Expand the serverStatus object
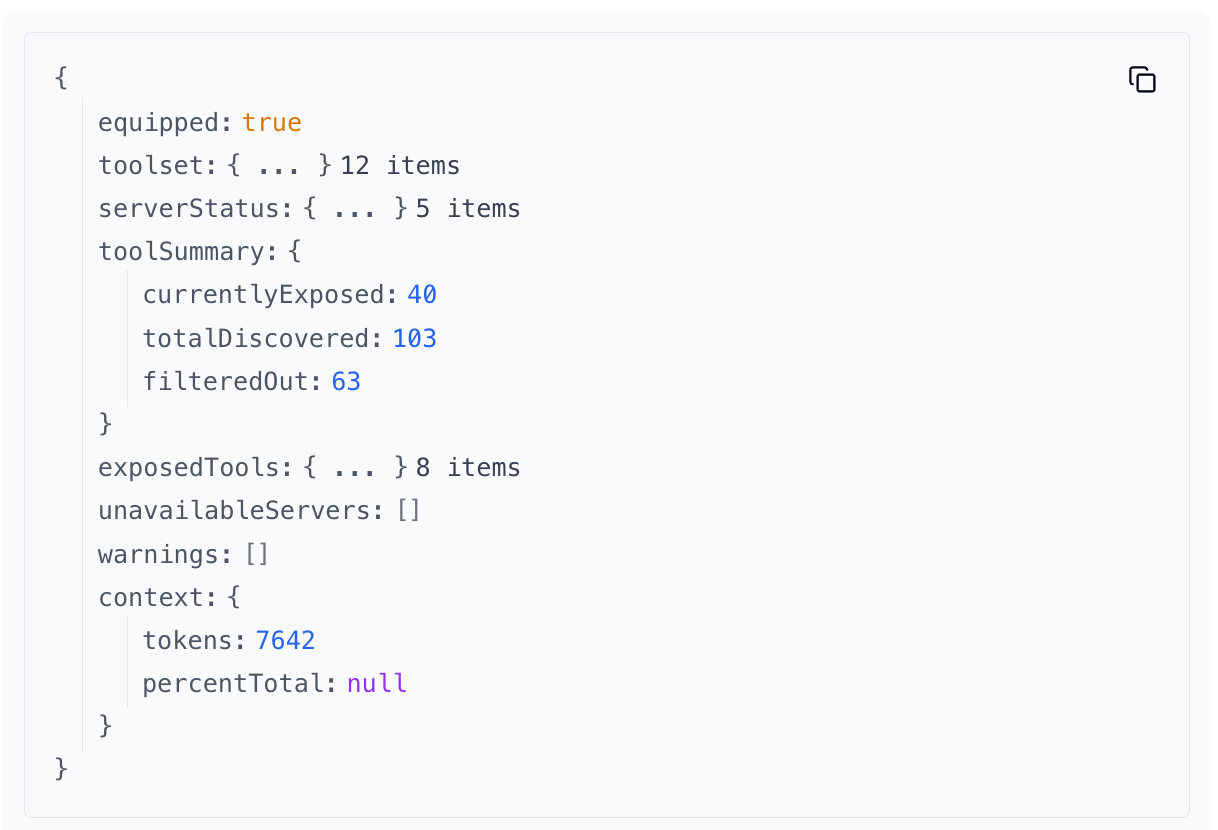 355,208
